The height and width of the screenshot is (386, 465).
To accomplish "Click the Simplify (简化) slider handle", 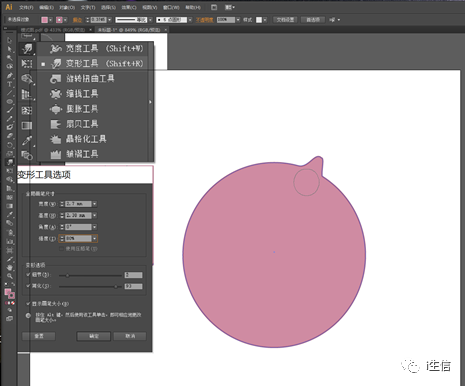I will (116, 286).
